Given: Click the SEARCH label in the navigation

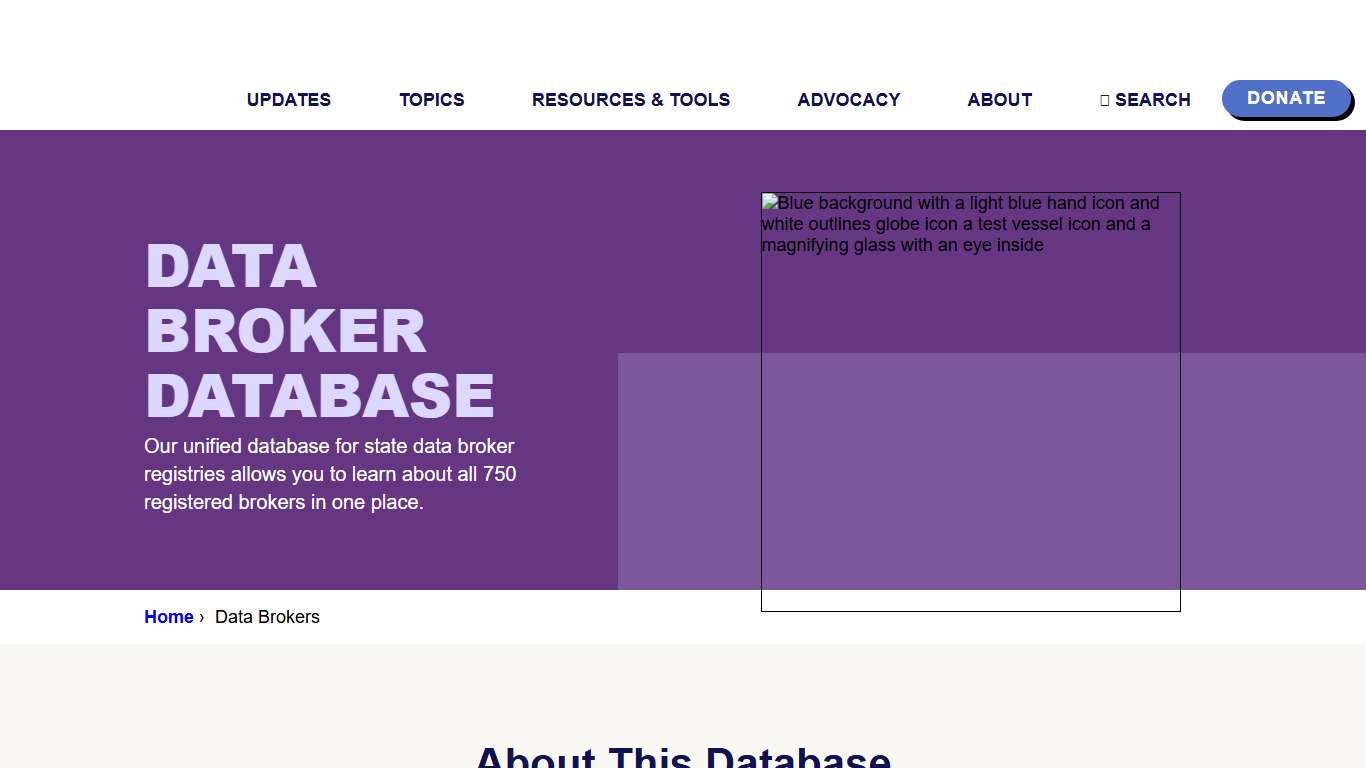Looking at the screenshot, I should 1153,99.
